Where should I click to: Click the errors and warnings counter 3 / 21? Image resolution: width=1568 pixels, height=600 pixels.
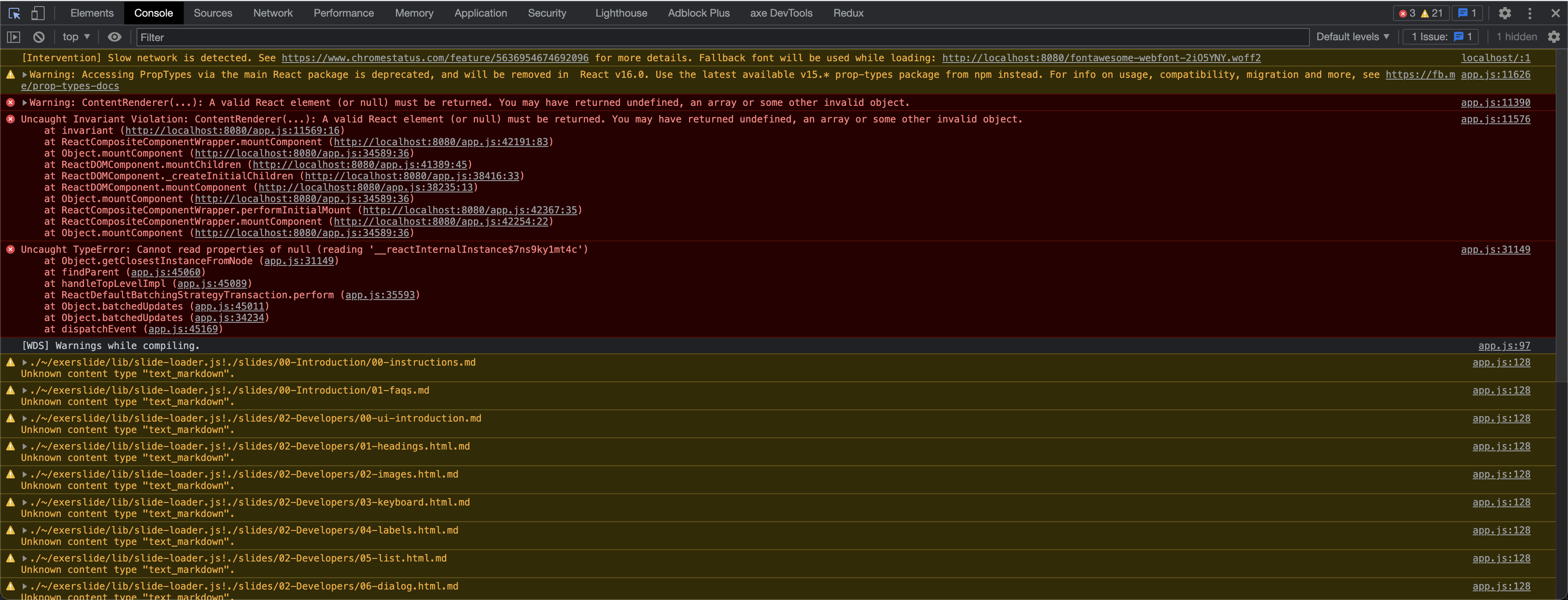pos(1421,13)
